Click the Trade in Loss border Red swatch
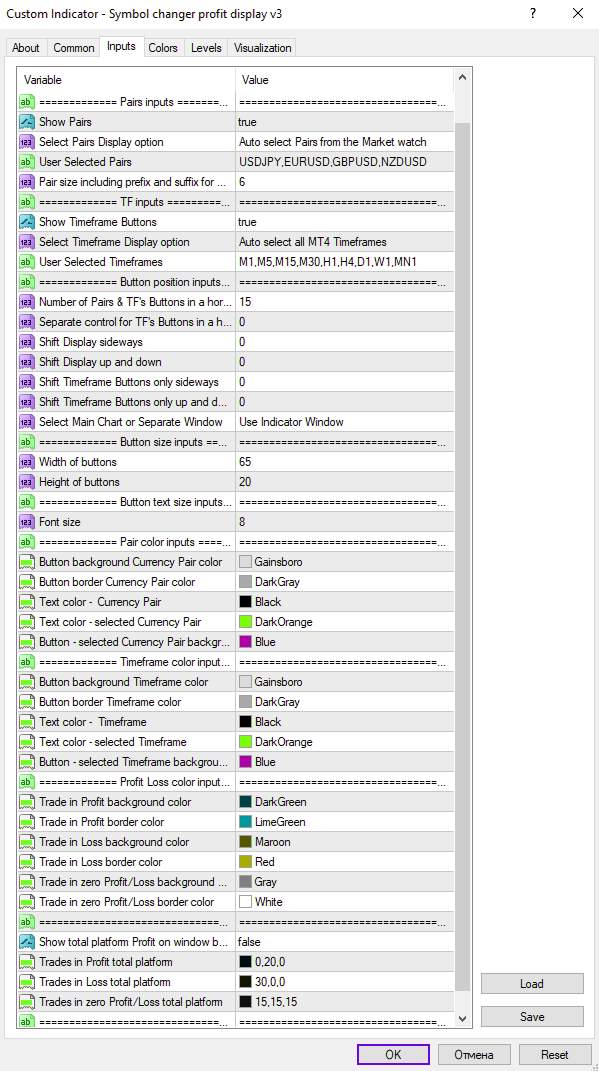599x1071 pixels. [246, 862]
